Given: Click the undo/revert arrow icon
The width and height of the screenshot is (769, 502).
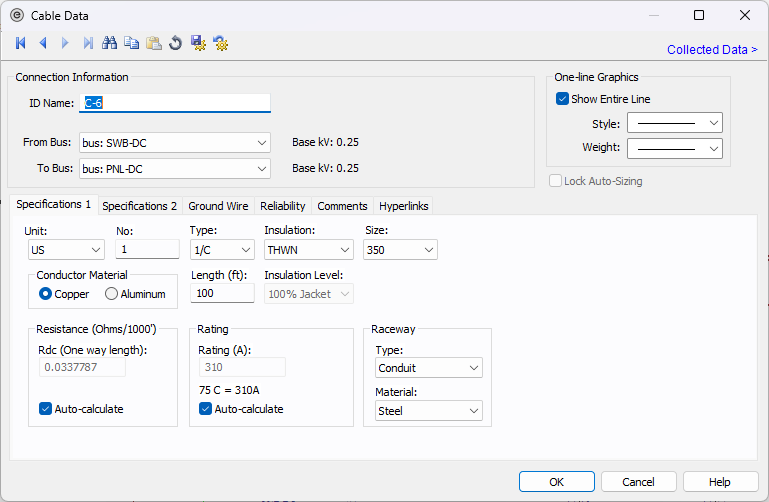Looking at the screenshot, I should tap(176, 43).
